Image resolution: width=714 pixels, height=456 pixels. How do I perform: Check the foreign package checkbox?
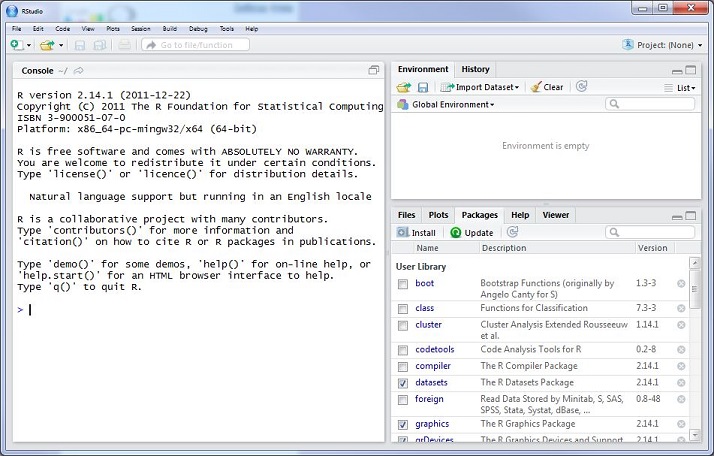tap(403, 400)
